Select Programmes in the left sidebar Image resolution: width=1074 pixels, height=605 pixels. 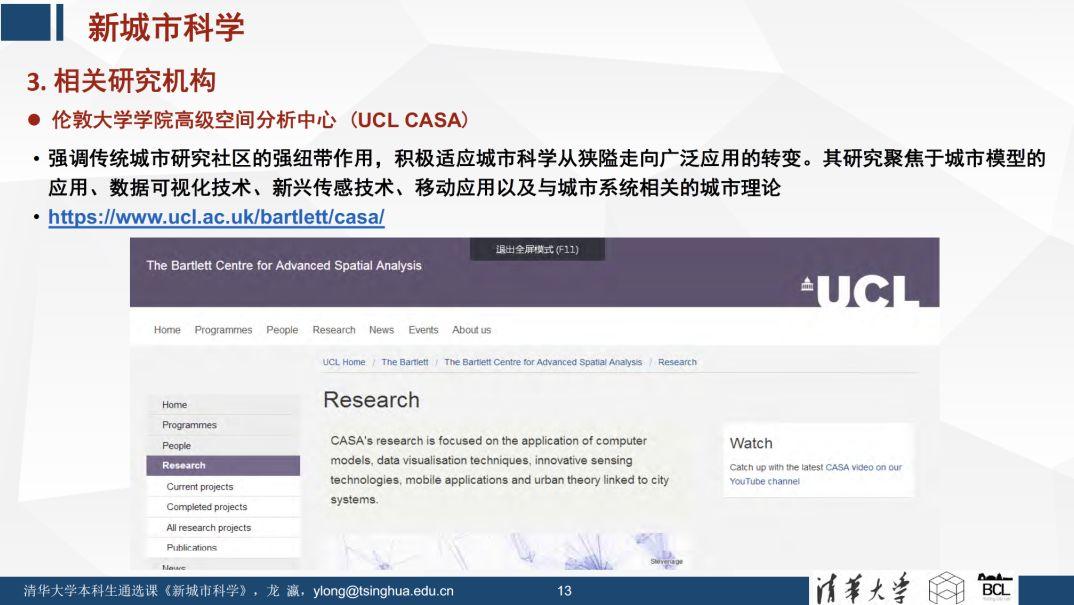[x=223, y=425]
